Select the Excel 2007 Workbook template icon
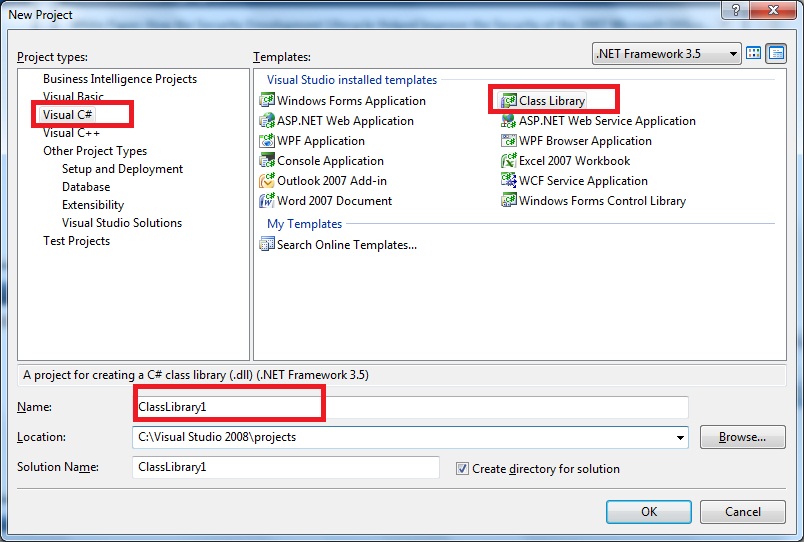The image size is (804, 542). (509, 160)
